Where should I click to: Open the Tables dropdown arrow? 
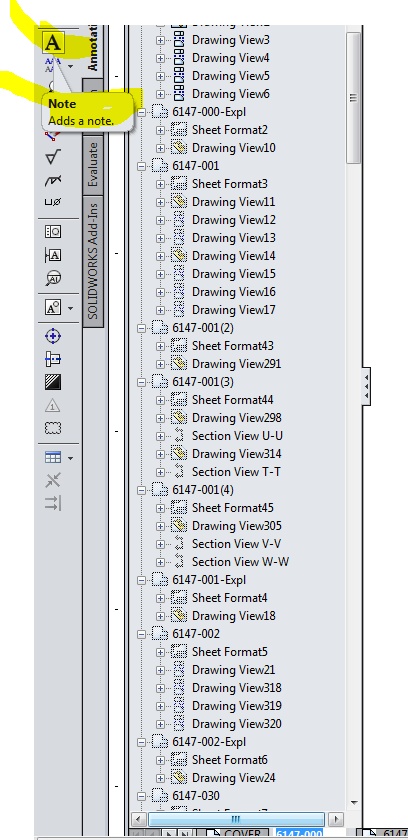[x=71, y=458]
